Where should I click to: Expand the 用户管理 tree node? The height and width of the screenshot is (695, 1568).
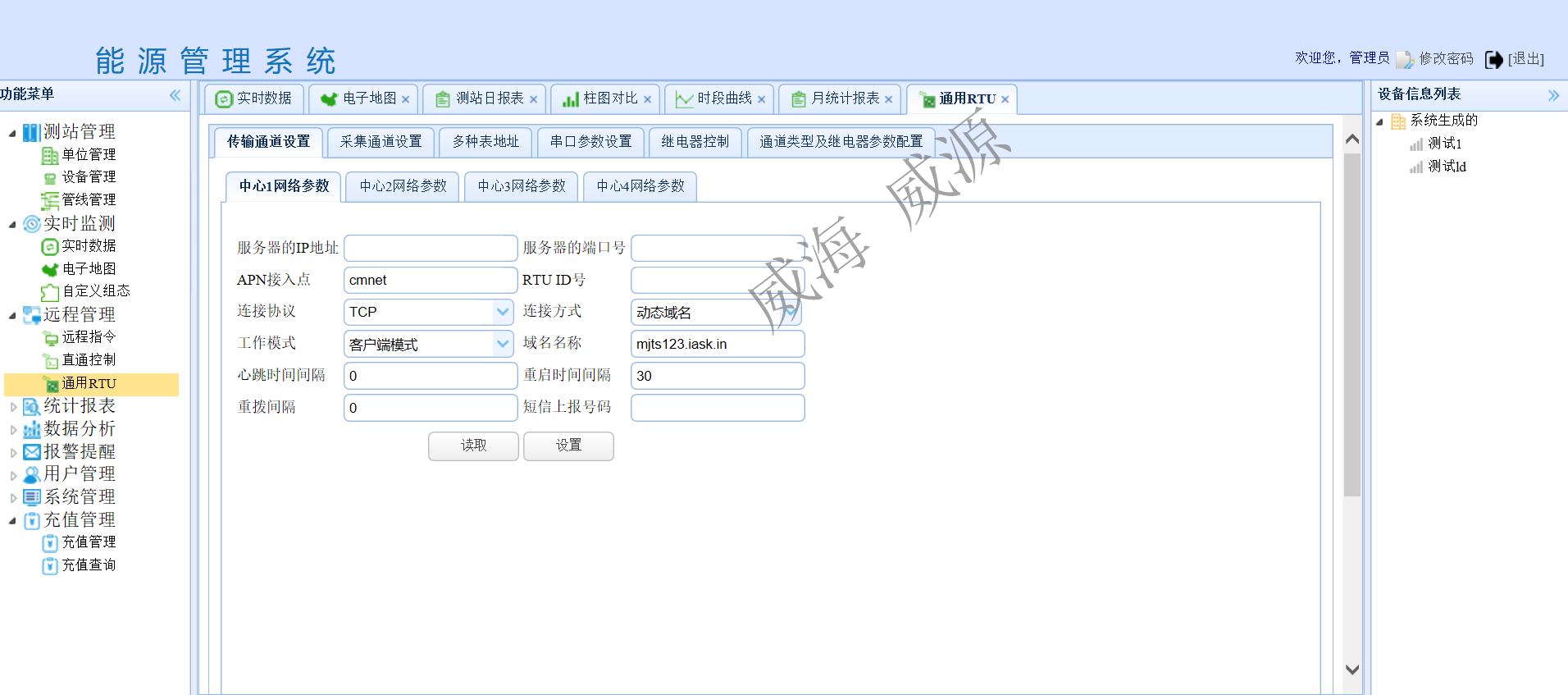point(12,474)
